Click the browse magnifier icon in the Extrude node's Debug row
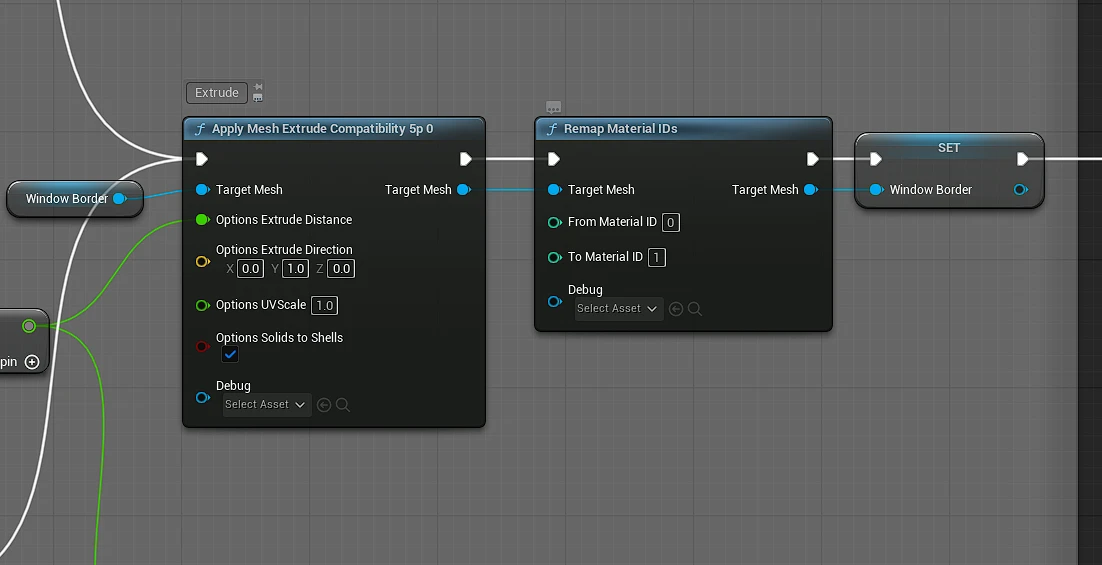This screenshot has width=1102, height=565. (x=343, y=405)
